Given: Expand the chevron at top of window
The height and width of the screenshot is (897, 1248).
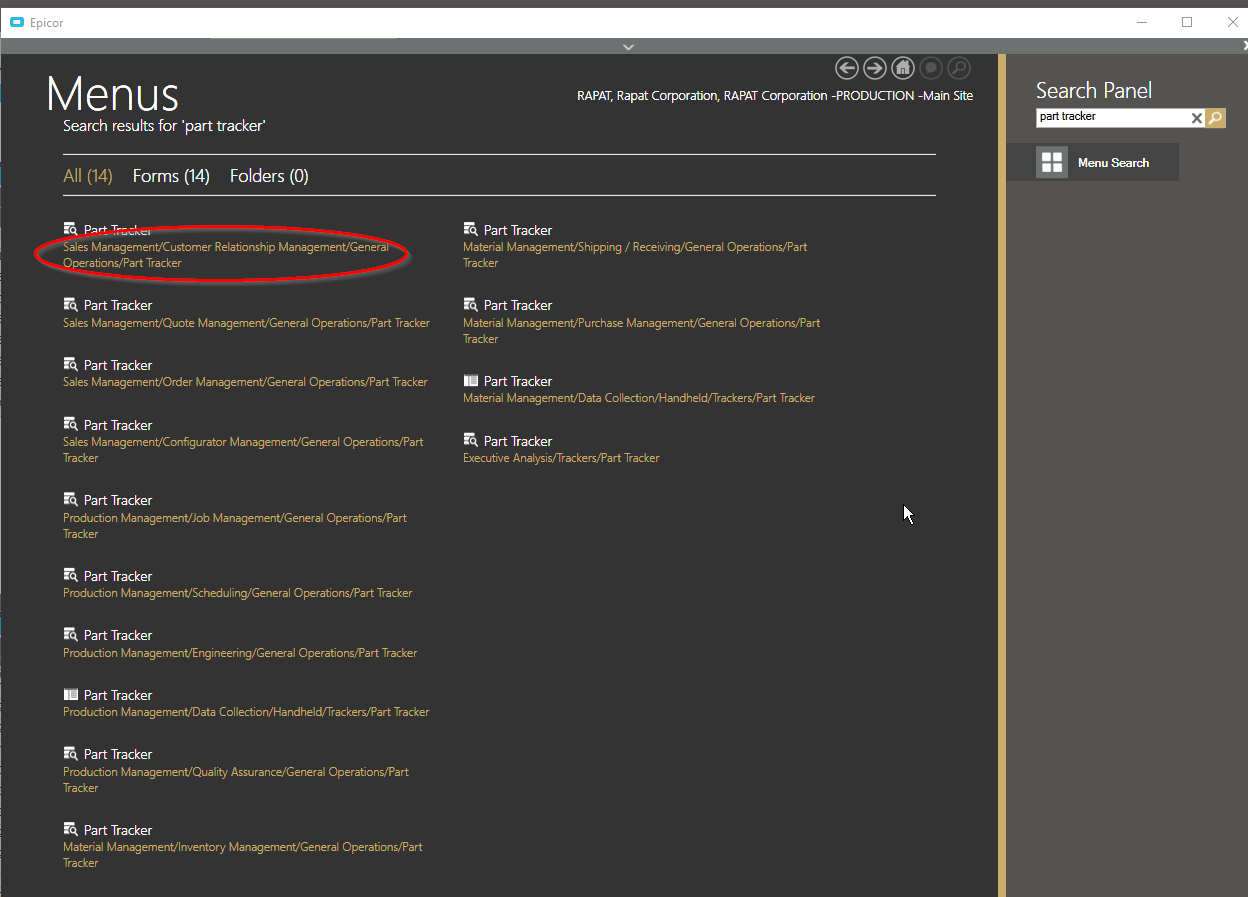Looking at the screenshot, I should tap(628, 47).
